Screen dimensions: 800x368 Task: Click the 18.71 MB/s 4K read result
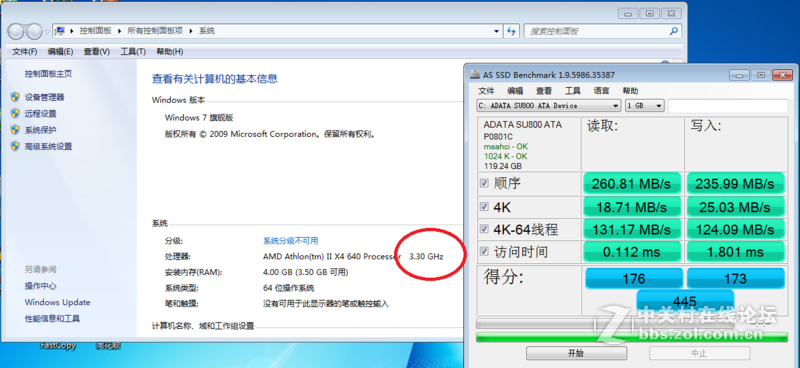tap(632, 207)
